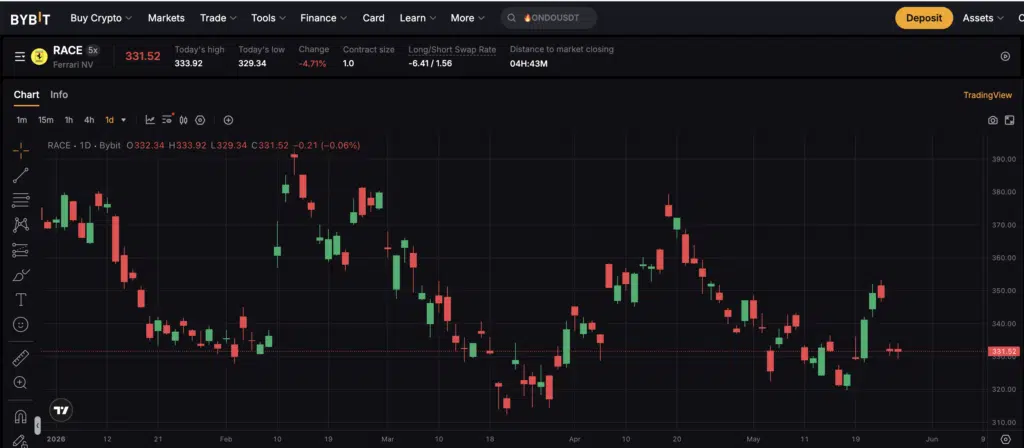
Task: Select the 1m timeframe
Action: (22, 120)
